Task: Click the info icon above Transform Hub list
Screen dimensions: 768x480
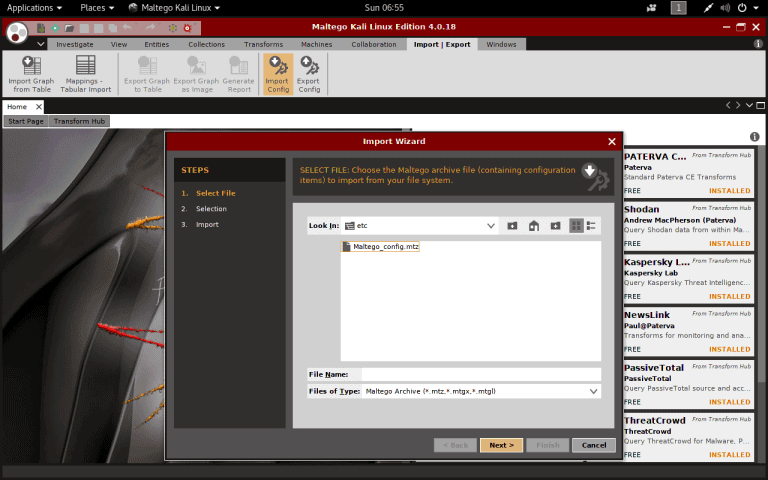Action: [x=755, y=137]
